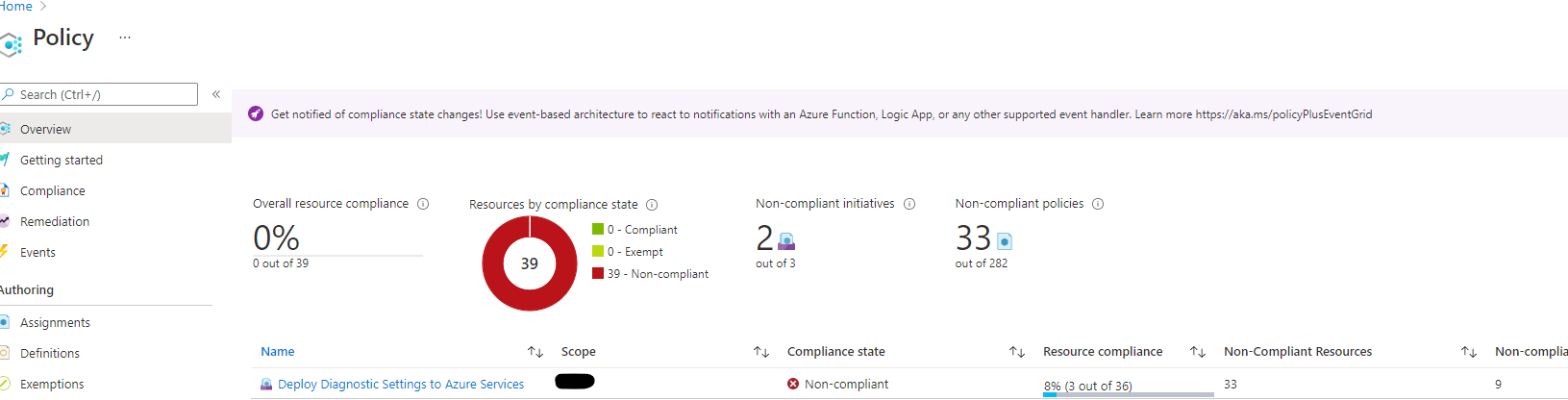1568x400 pixels.
Task: Sort by the Compliance state column header
Action: click(836, 352)
